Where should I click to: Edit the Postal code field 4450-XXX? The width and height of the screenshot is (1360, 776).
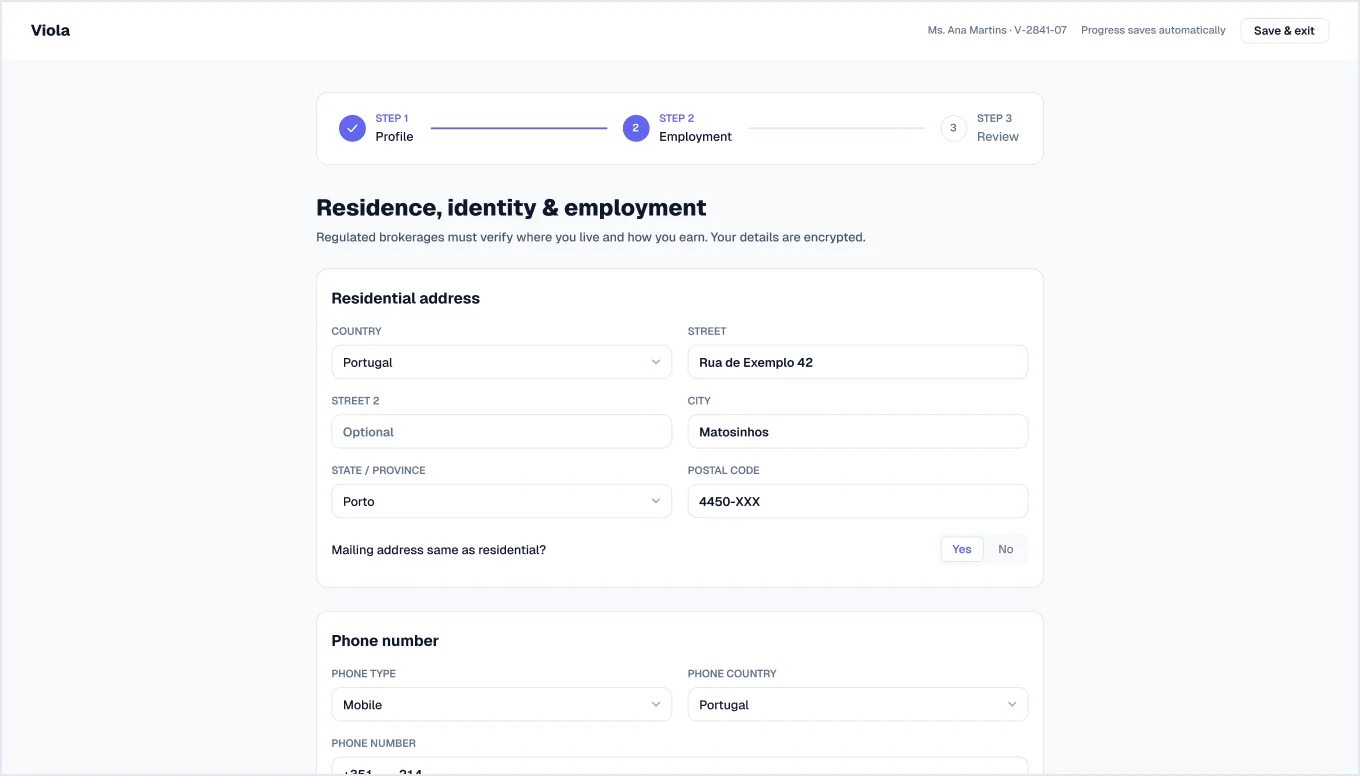[x=858, y=501]
